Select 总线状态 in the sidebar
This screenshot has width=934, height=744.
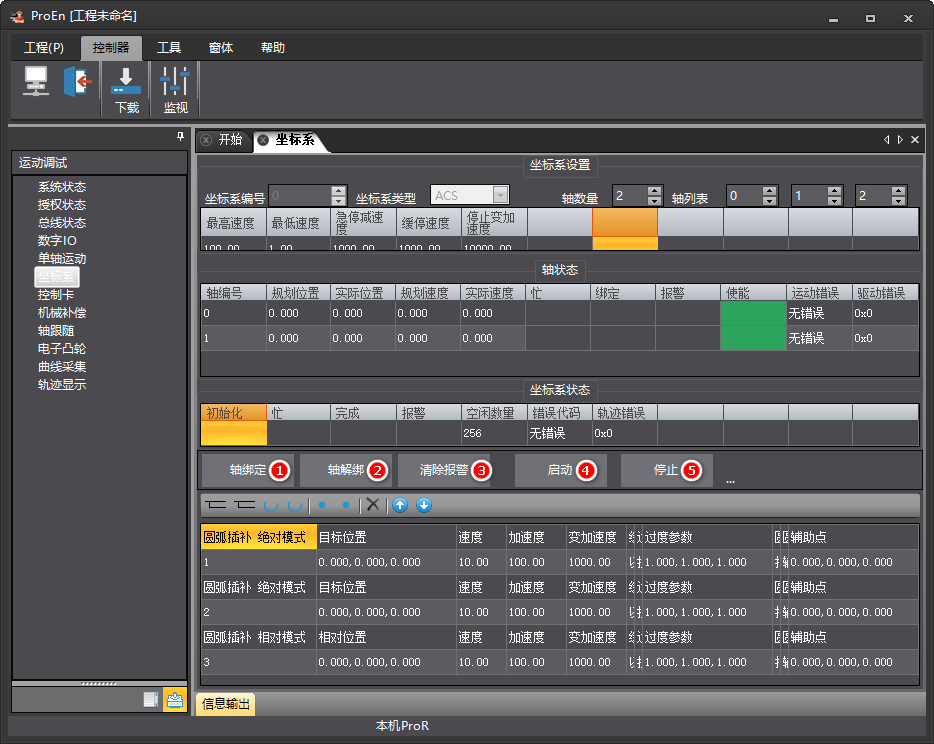click(61, 222)
